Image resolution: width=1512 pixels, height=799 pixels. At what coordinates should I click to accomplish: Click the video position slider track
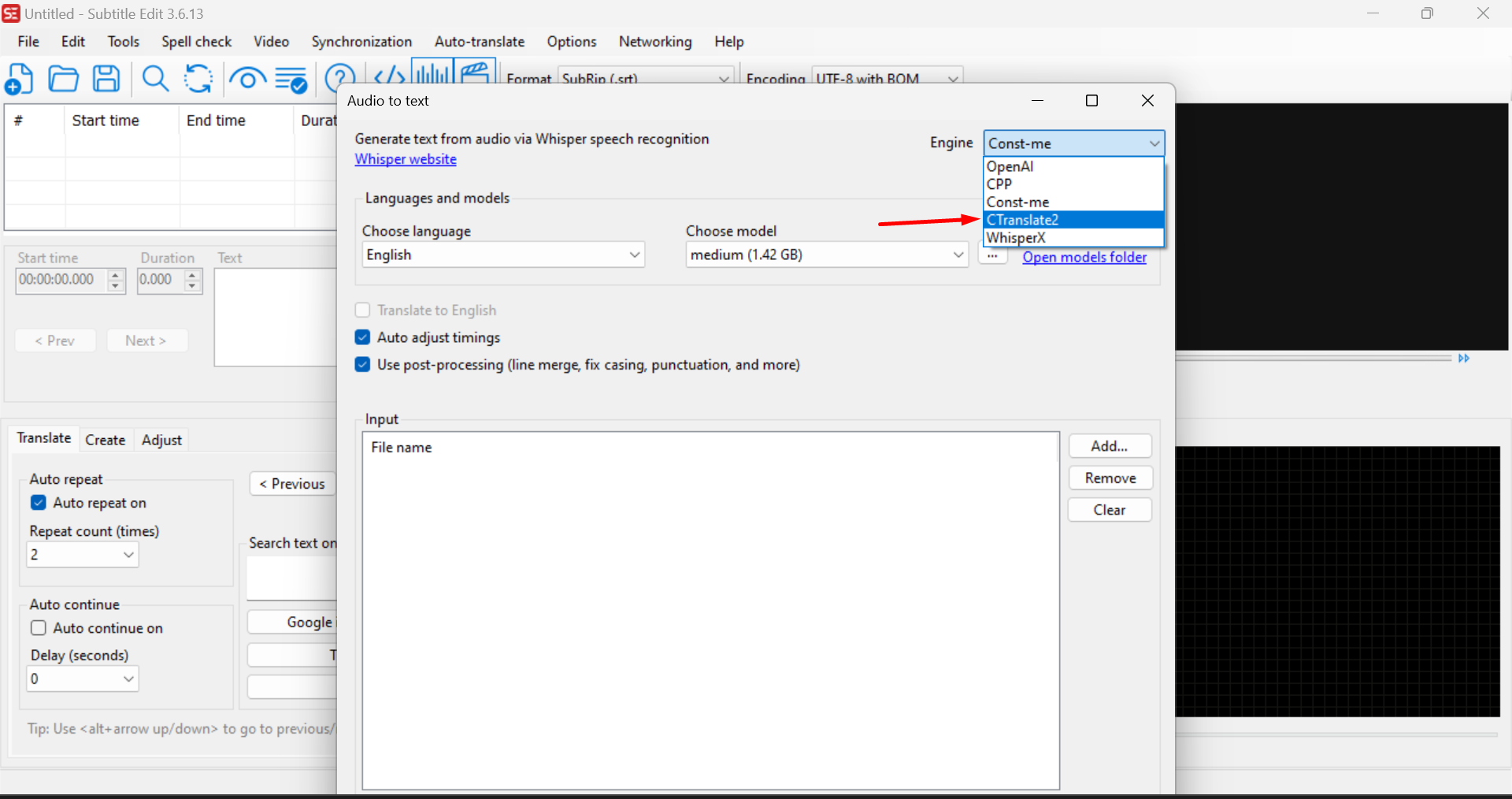coord(1314,359)
